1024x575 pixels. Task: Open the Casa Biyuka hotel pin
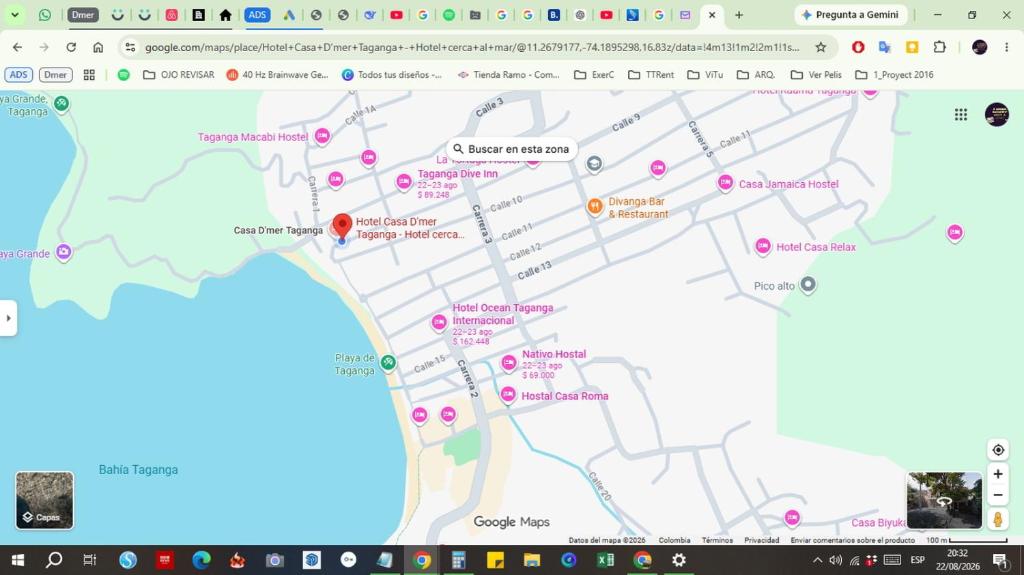pos(792,518)
